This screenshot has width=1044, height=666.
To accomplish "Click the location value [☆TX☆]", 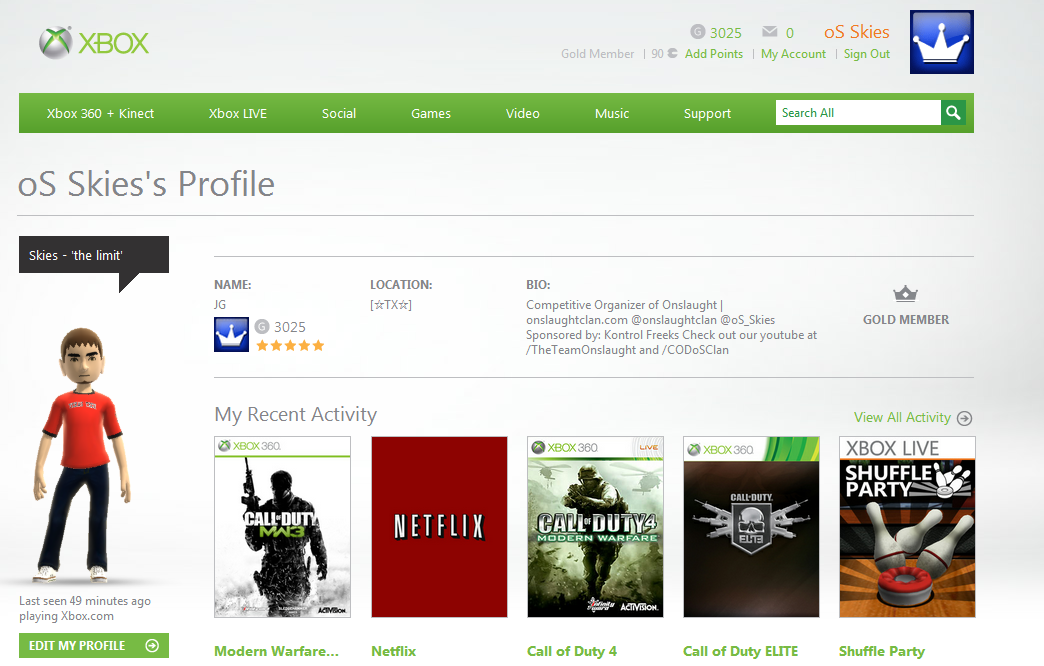I will click(x=391, y=304).
